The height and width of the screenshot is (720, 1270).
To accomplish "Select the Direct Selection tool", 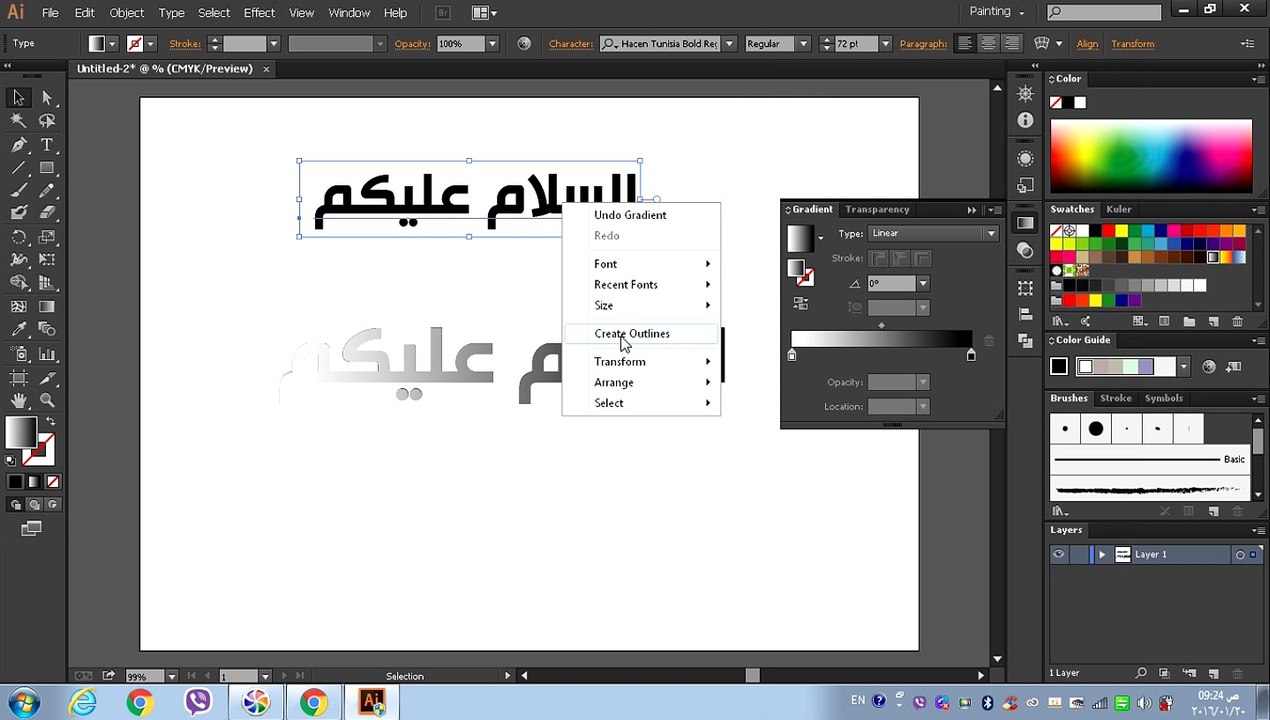I will tap(47, 97).
